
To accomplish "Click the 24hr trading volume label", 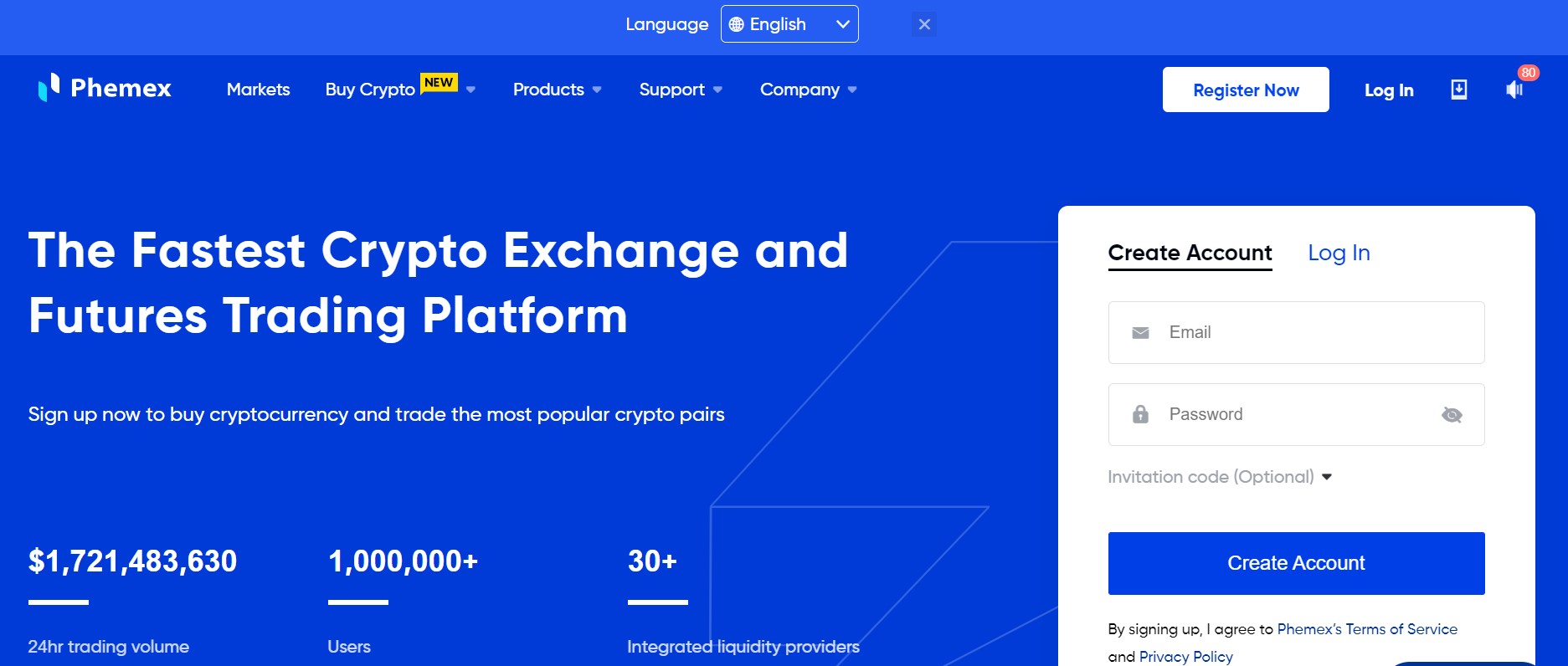I will pos(108,647).
